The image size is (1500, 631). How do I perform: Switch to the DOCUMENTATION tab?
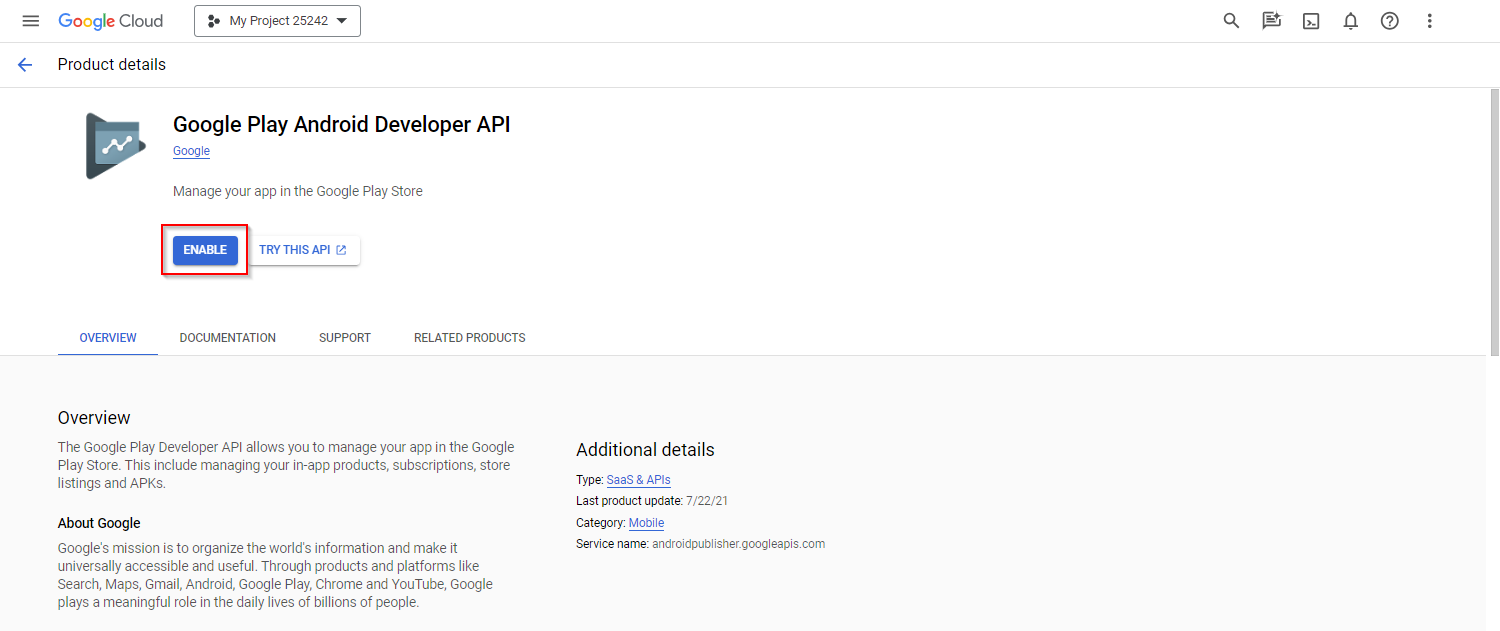(228, 338)
